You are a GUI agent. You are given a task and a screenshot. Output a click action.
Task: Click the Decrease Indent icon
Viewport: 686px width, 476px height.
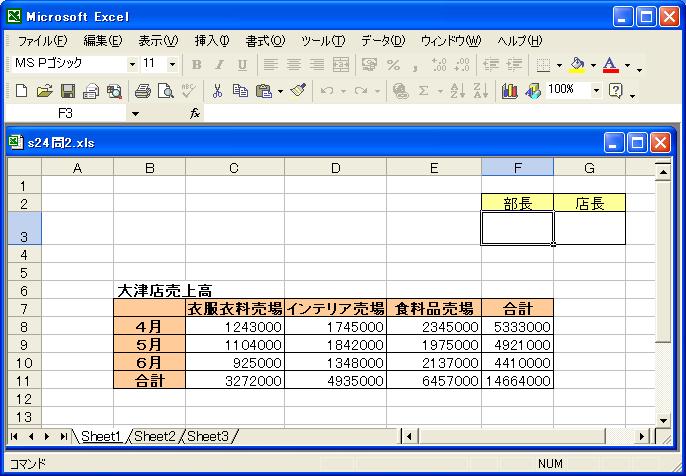point(491,65)
